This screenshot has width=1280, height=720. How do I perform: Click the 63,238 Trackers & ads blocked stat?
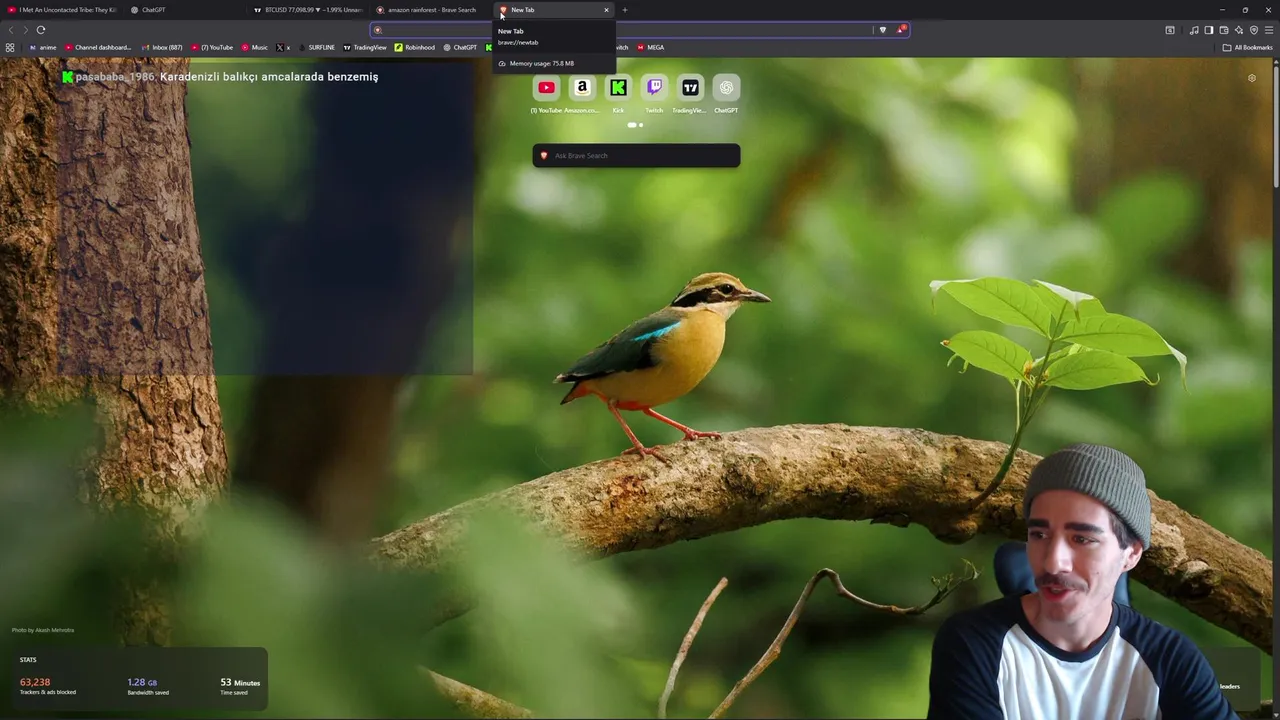48,686
